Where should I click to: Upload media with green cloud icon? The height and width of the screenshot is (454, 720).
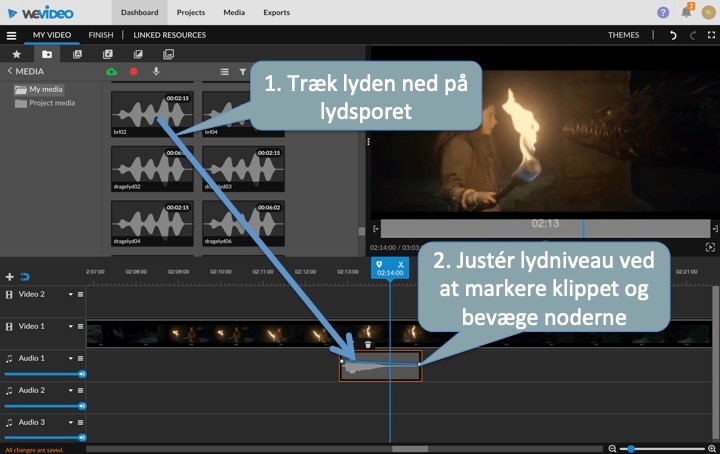tap(111, 72)
